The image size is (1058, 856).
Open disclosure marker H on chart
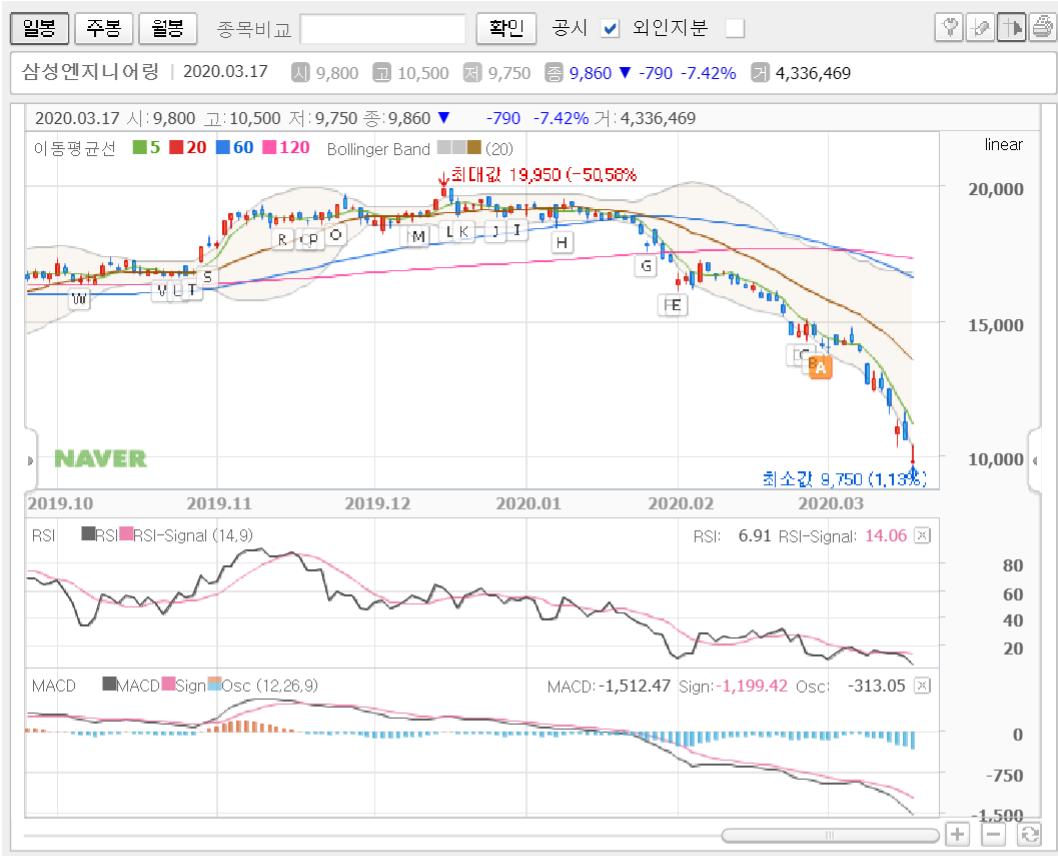tap(562, 242)
